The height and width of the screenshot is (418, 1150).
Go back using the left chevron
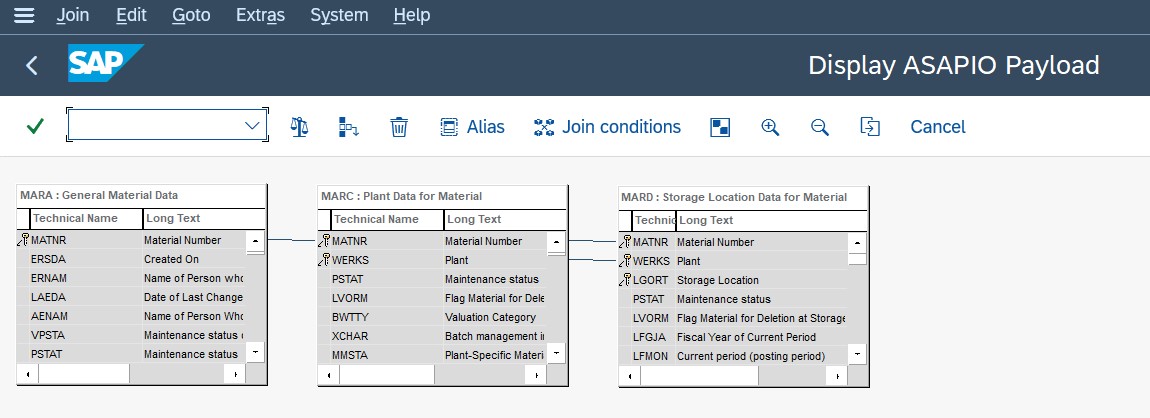(32, 65)
